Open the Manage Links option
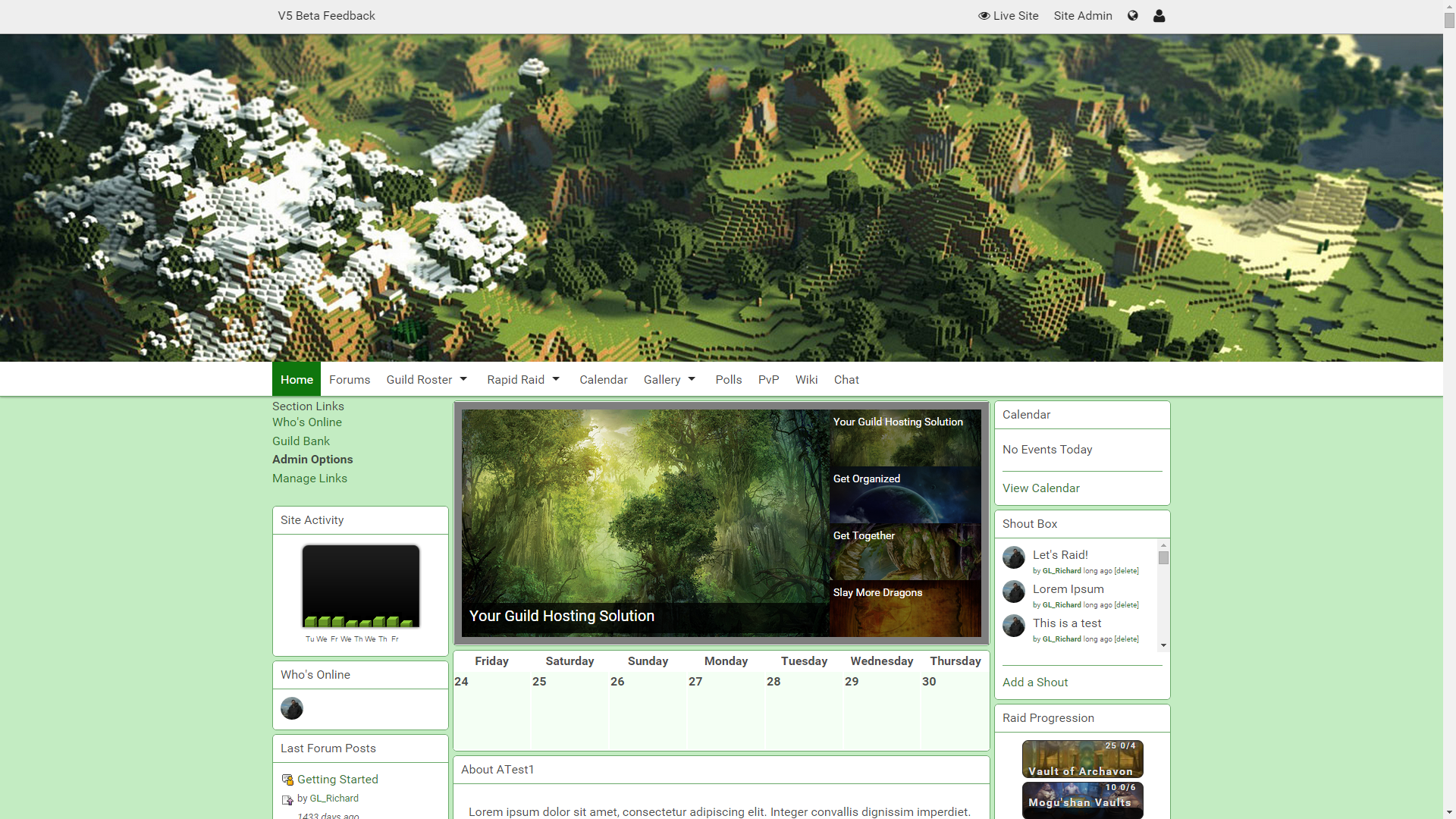This screenshot has width=1456, height=819. [309, 479]
